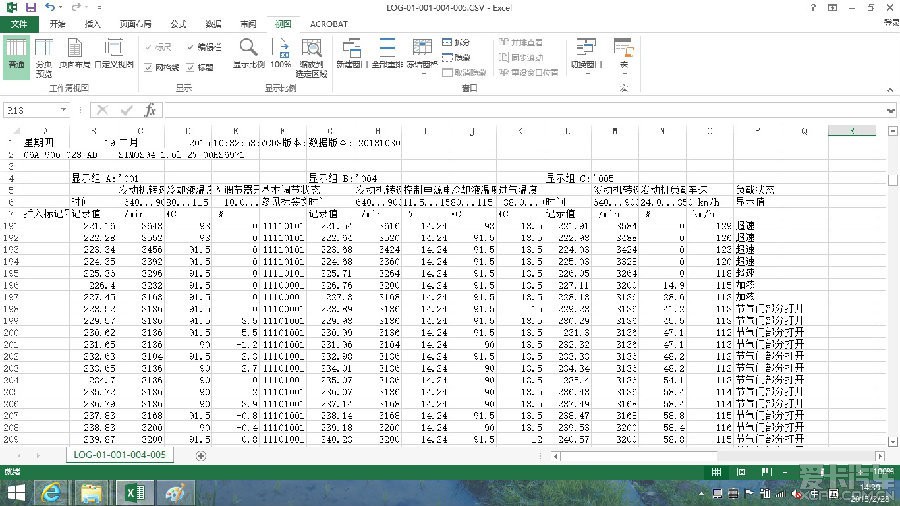
Task: Select the LOG-01-001-004-005 sheet tab
Action: [119, 454]
